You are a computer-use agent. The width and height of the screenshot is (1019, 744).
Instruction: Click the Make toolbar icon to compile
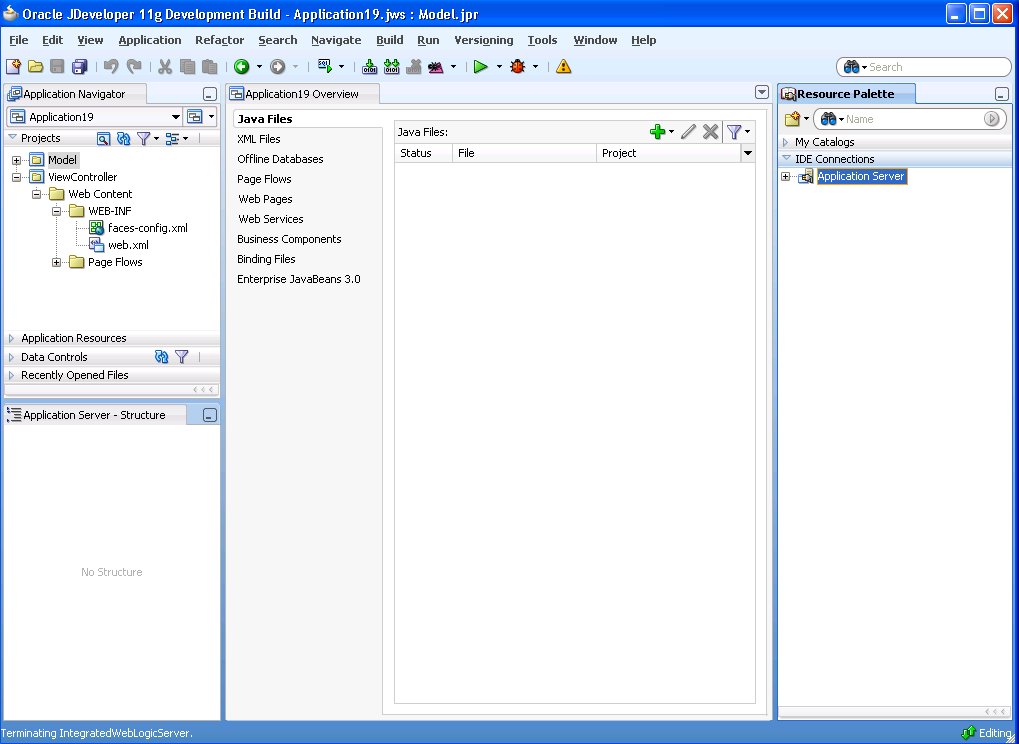368,67
